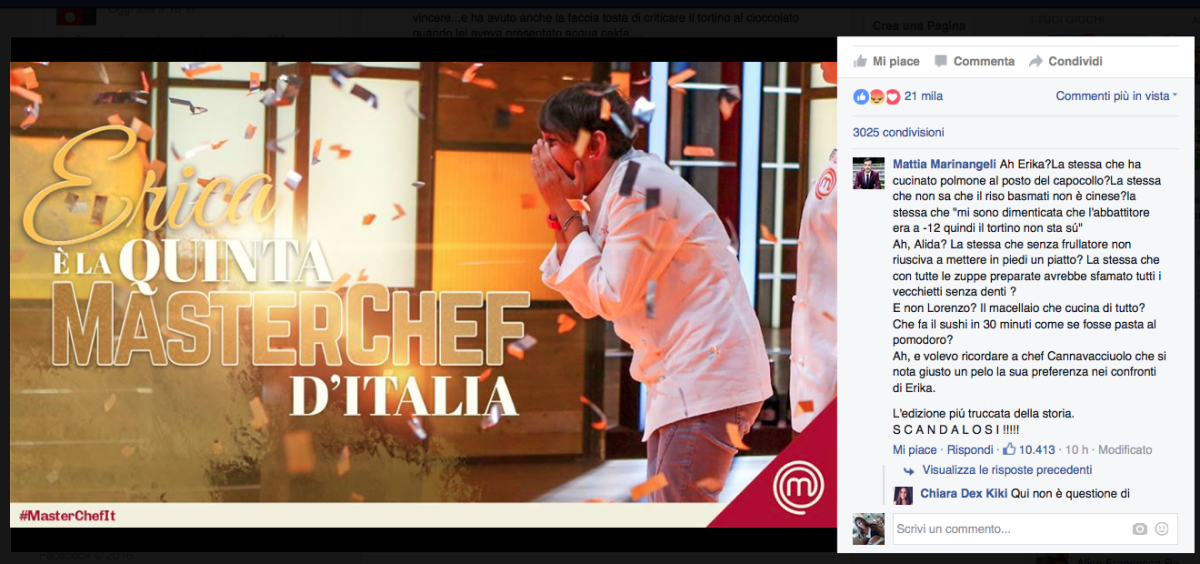Image resolution: width=1200 pixels, height=564 pixels.
Task: Click the thumbs-up icon next to 10.413
Action: pyautogui.click(x=1009, y=449)
